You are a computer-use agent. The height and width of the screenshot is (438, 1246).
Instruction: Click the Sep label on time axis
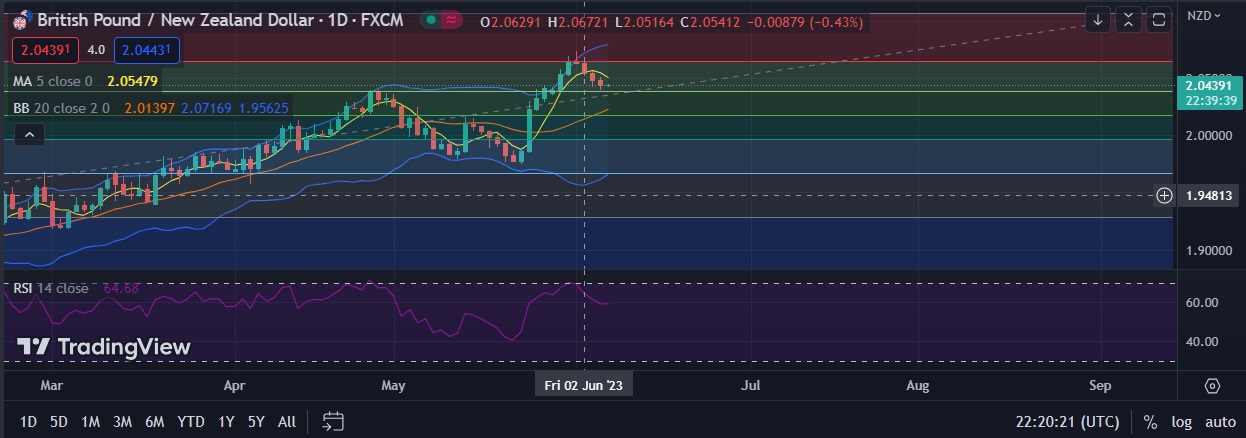point(1100,384)
